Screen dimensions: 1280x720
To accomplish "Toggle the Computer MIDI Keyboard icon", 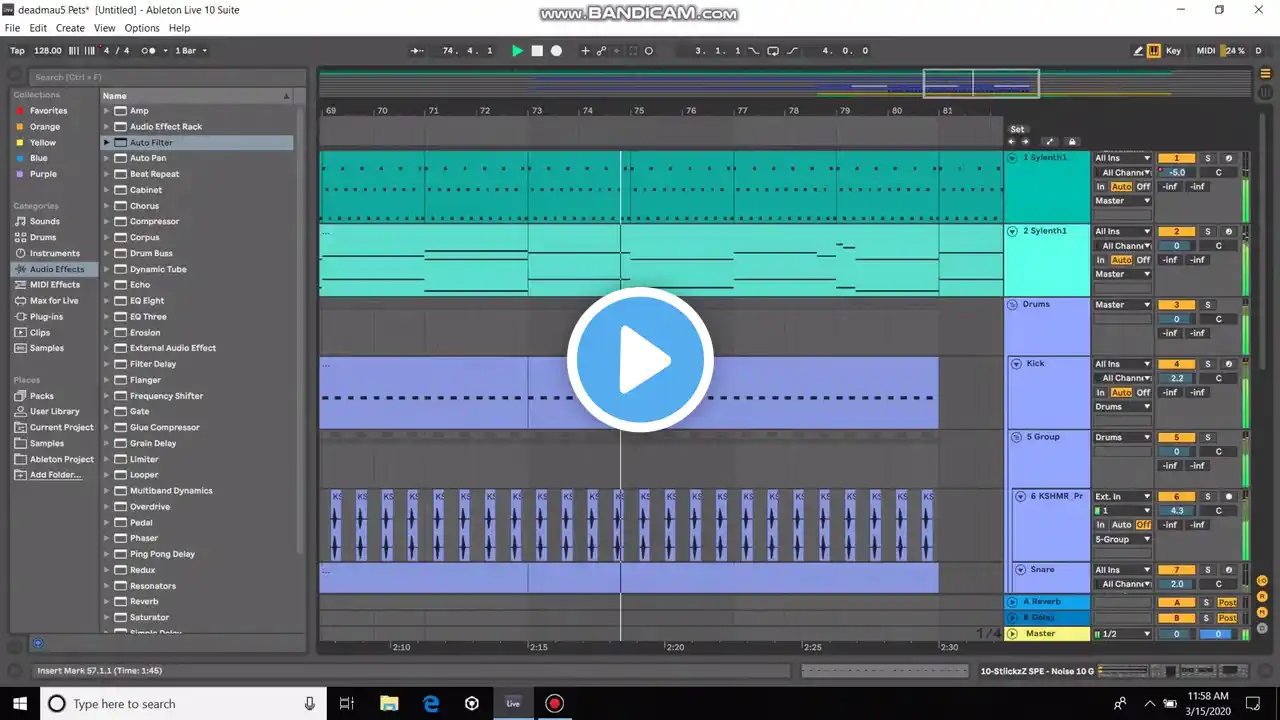I will coord(1154,51).
